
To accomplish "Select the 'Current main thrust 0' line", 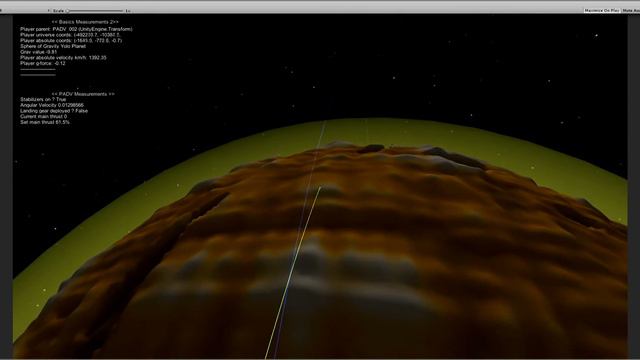I will pos(44,117).
